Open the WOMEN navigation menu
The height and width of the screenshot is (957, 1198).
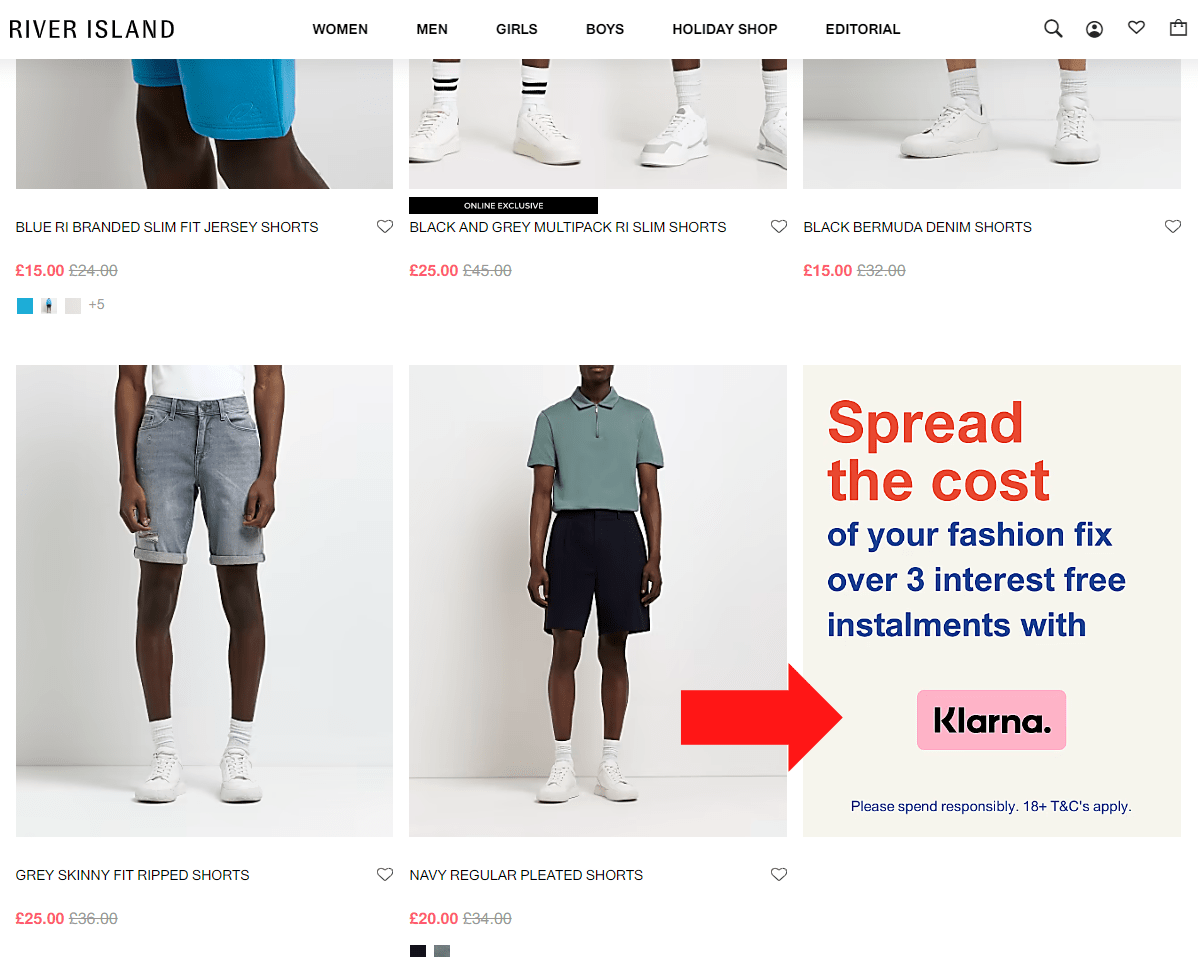tap(340, 29)
